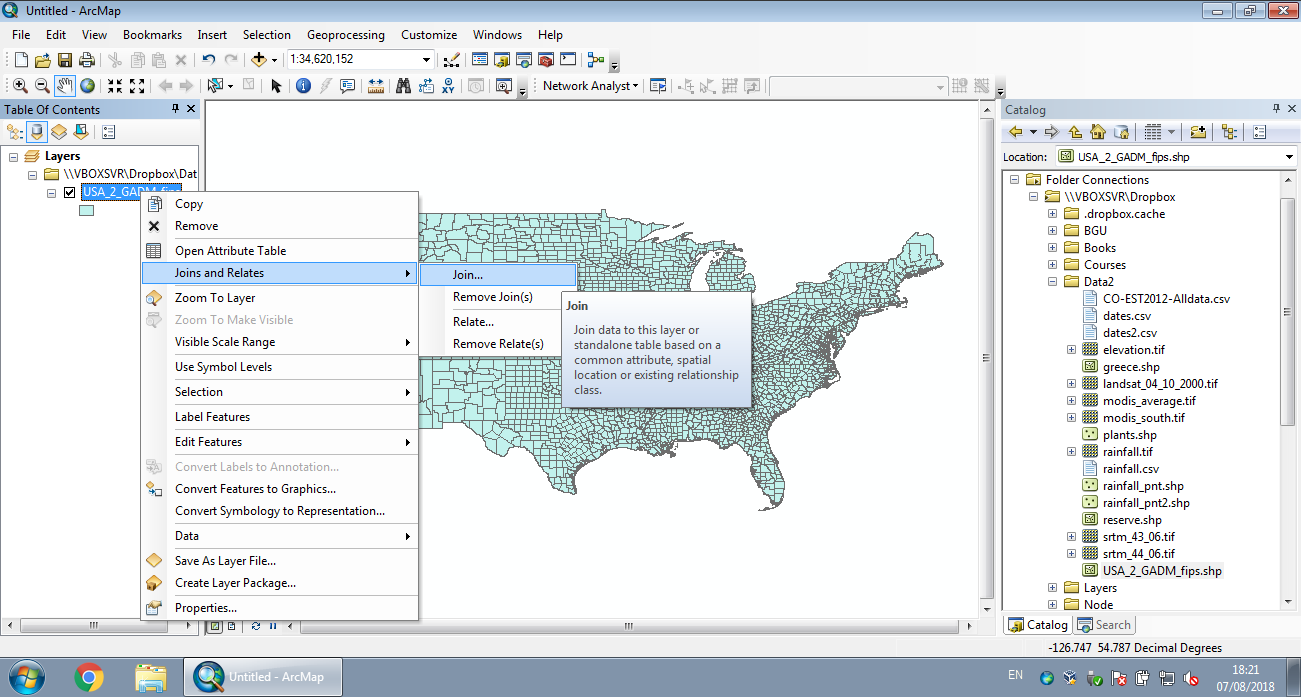The height and width of the screenshot is (697, 1301).
Task: Zoom to Full Extent using the globe icon
Action: pyautogui.click(x=87, y=86)
